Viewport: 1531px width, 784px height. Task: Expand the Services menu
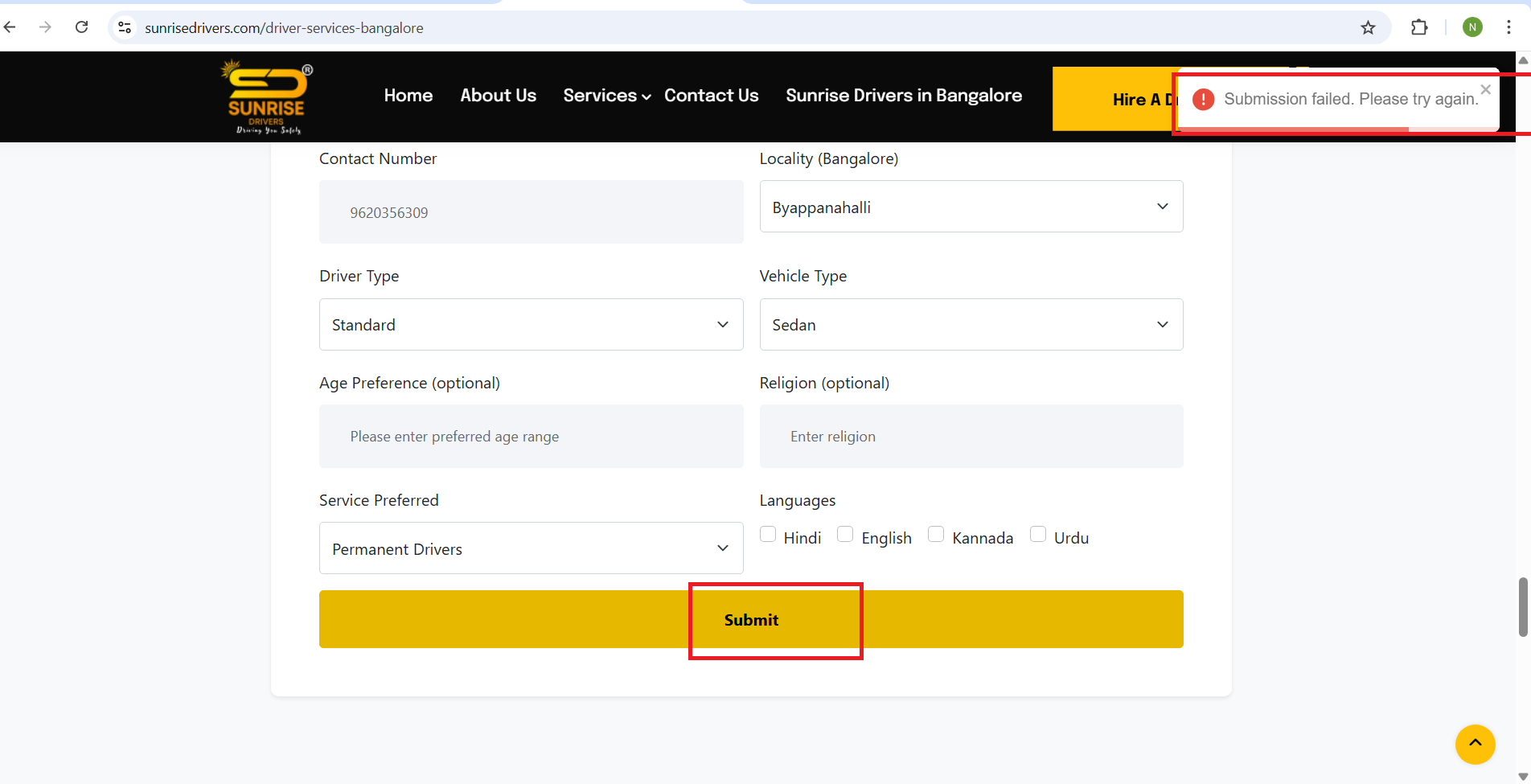pyautogui.click(x=606, y=96)
